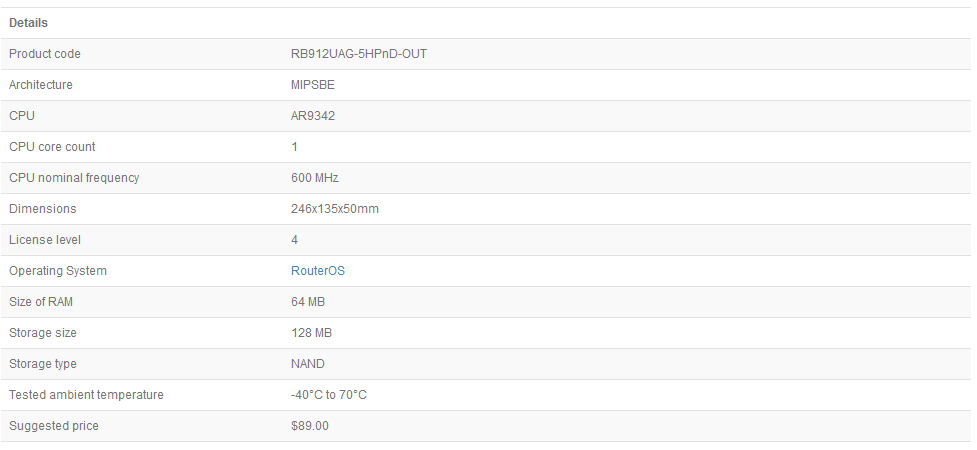Select the 64 MB RAM value
Screen dimensions: 977x450
307,302
